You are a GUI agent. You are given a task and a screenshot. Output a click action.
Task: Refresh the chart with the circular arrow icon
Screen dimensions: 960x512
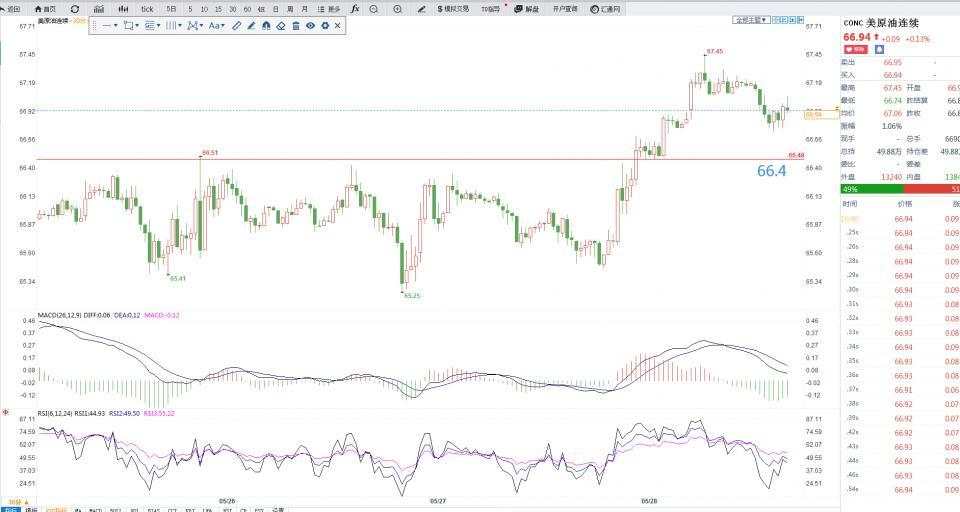pos(75,9)
